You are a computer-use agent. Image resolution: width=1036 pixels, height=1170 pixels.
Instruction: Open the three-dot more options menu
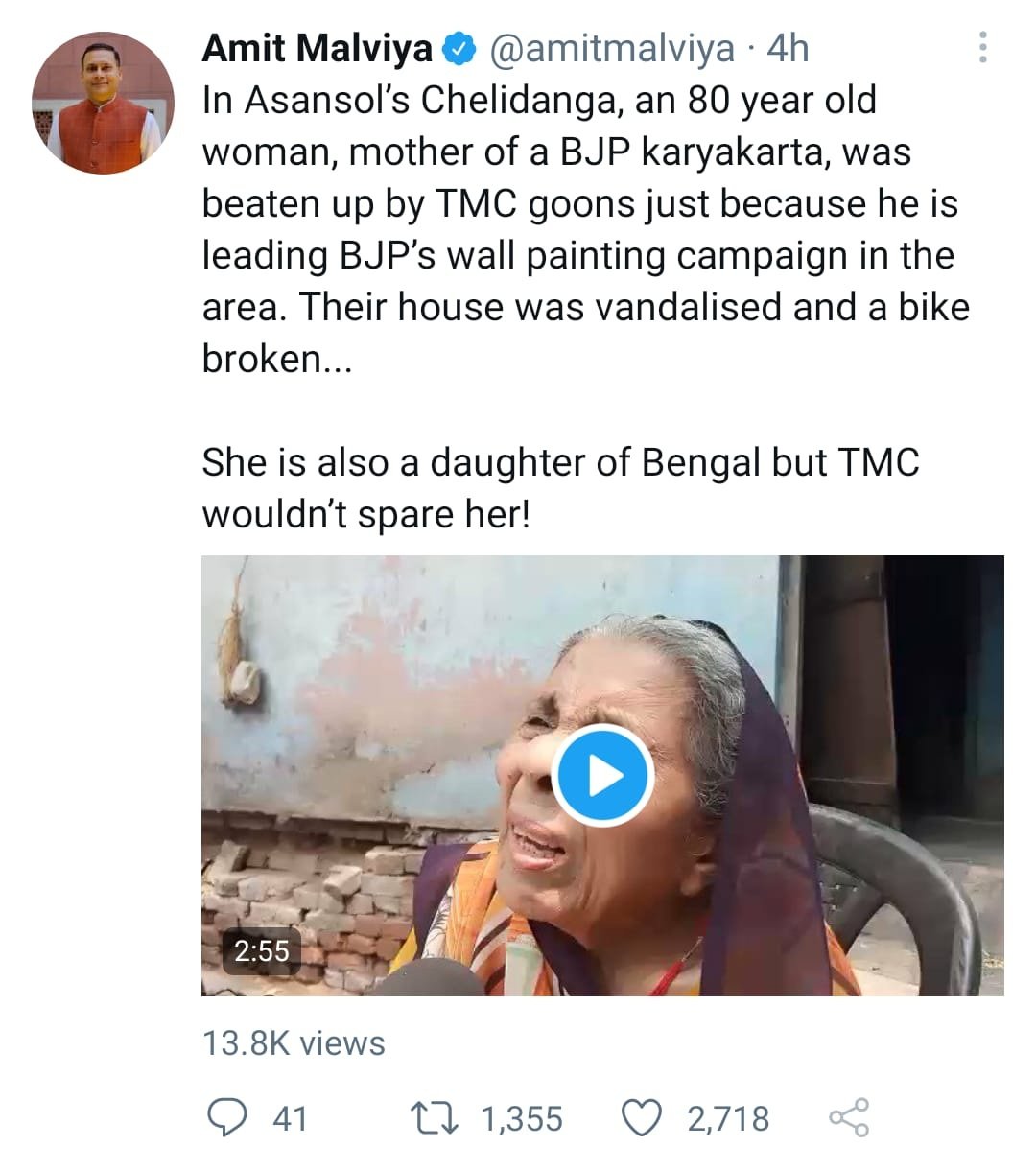click(x=982, y=48)
